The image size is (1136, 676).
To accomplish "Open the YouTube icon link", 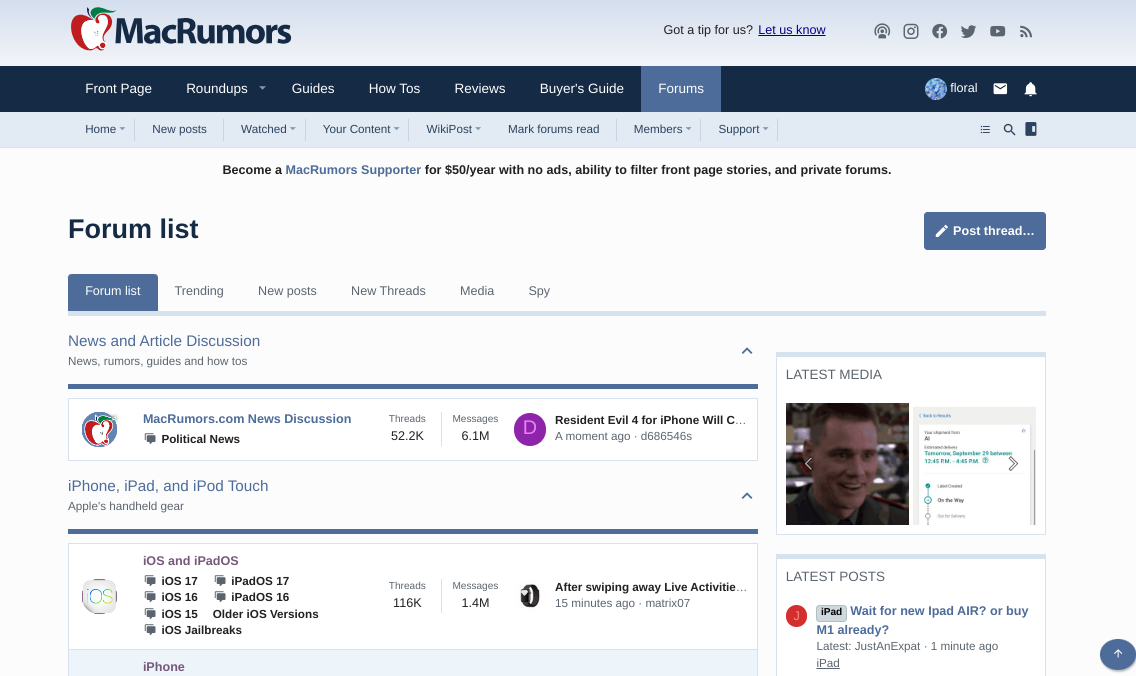I will pos(998,31).
